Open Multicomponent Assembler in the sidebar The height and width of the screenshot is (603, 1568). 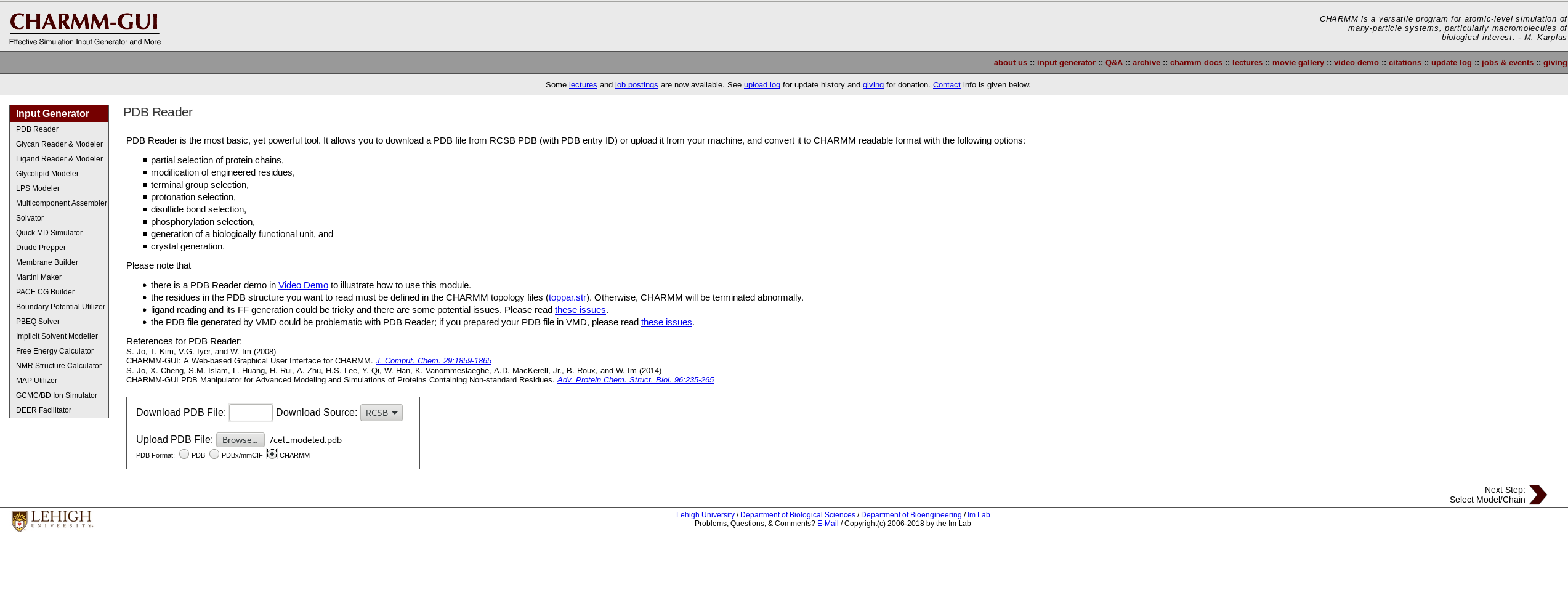point(62,203)
